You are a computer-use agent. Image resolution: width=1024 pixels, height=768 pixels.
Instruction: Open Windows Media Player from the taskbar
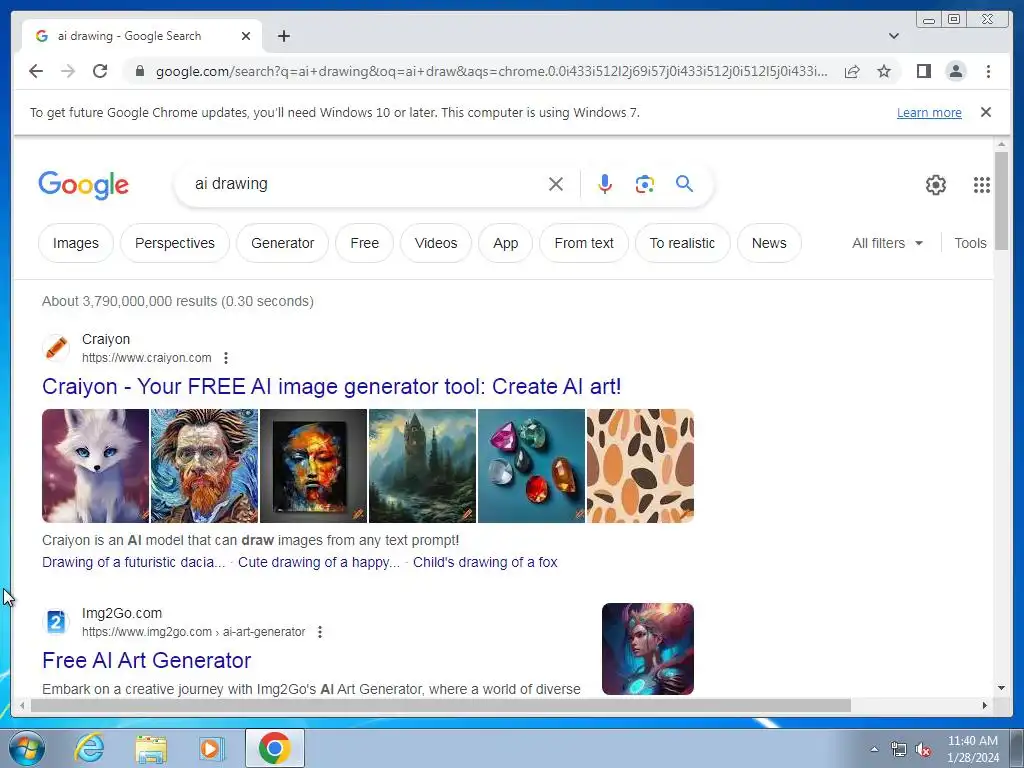(211, 748)
